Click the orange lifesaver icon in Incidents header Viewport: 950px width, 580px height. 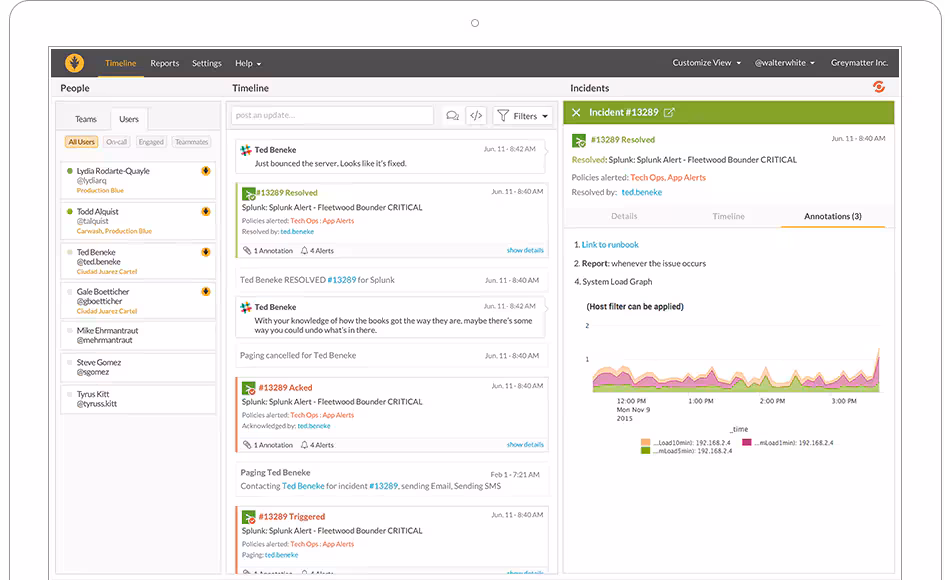pos(879,88)
